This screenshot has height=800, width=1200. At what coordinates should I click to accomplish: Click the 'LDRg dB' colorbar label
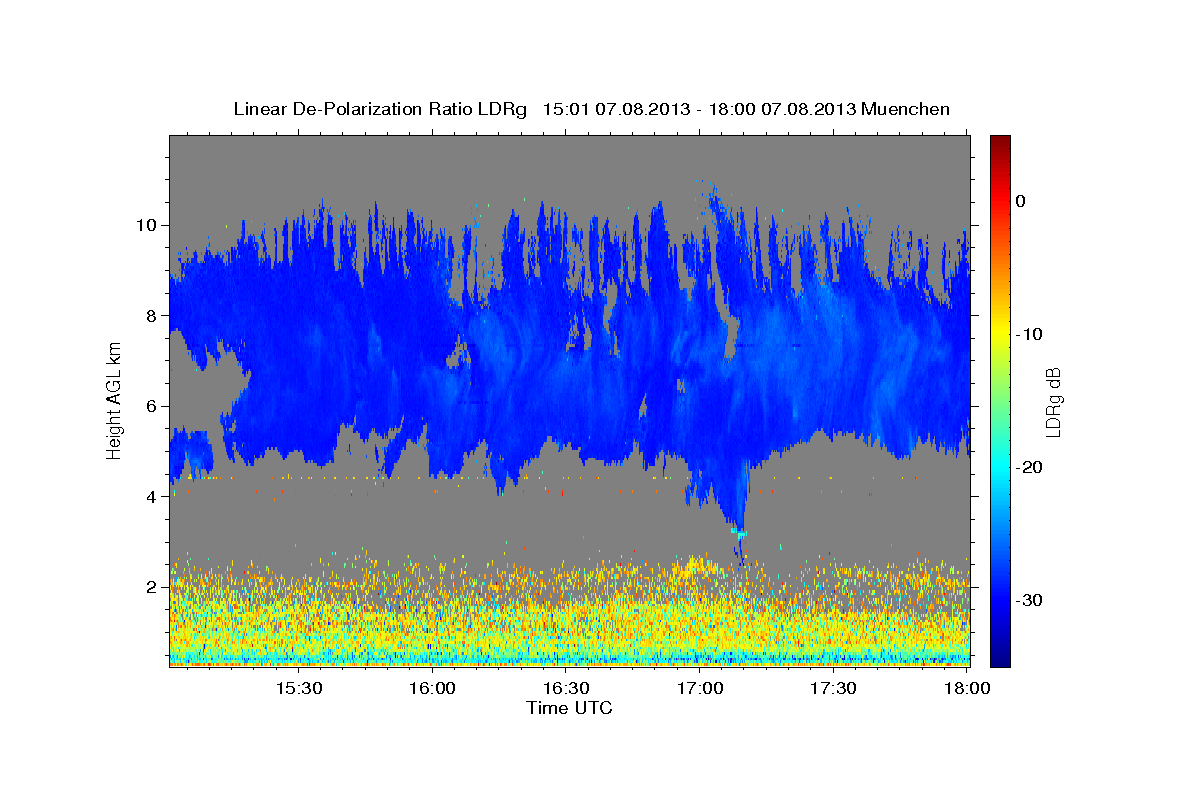point(1053,402)
